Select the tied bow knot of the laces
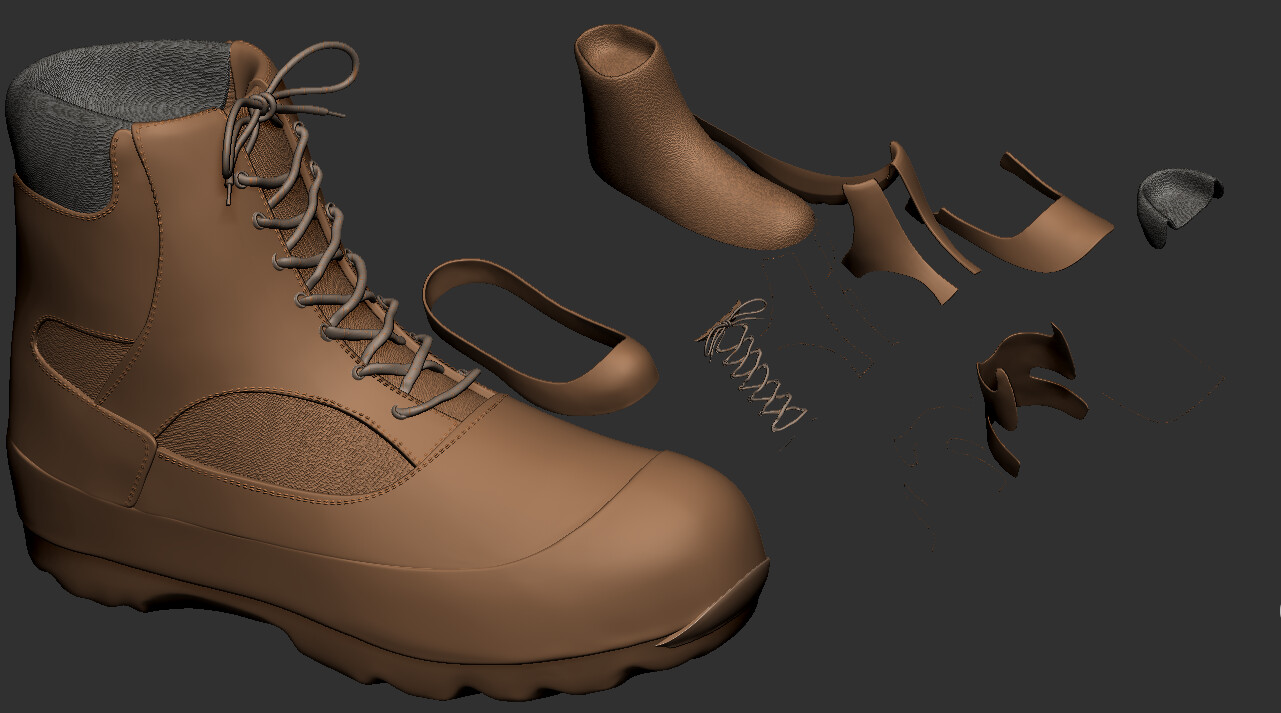 258,103
